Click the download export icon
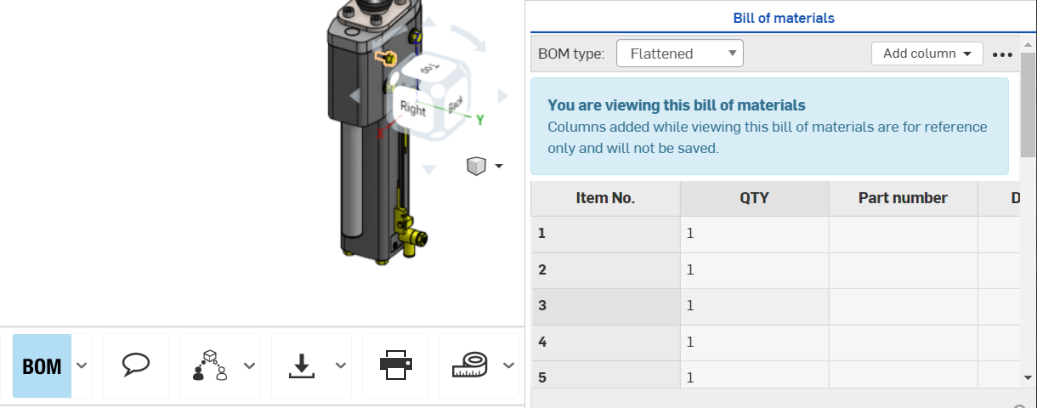The height and width of the screenshot is (408, 1037). click(x=301, y=366)
